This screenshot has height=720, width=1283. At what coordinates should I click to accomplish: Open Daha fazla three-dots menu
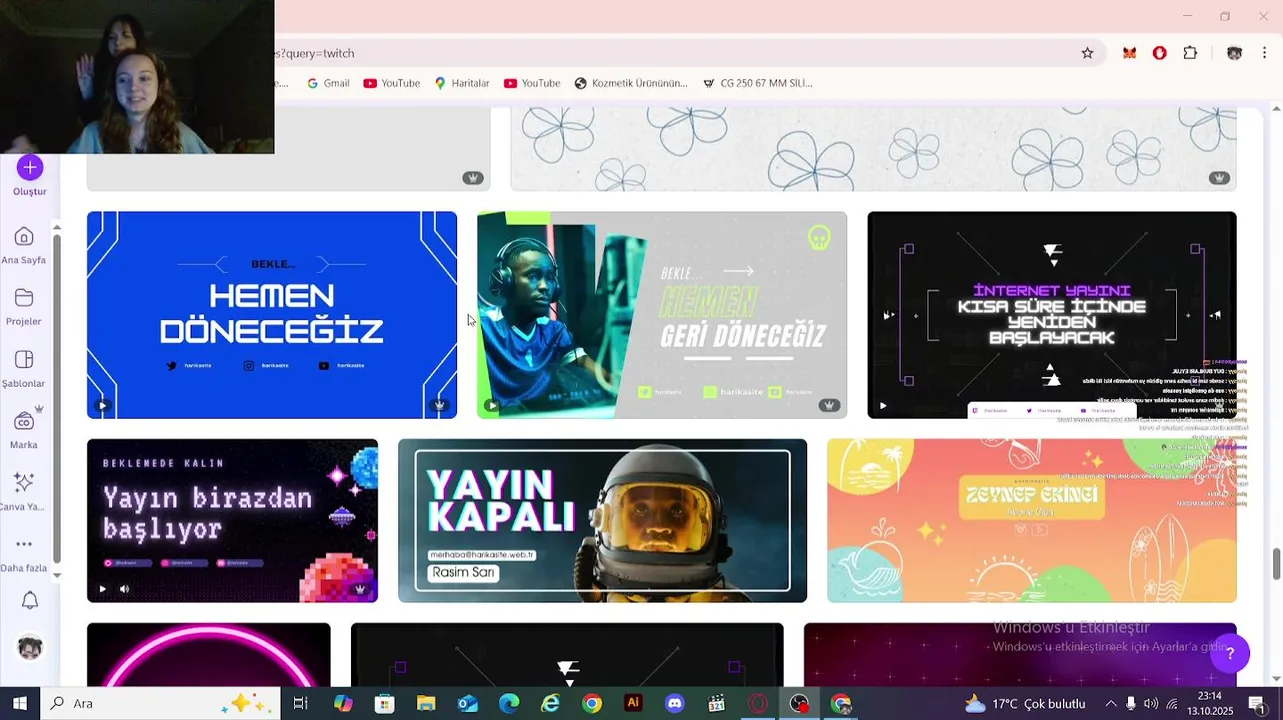point(24,553)
